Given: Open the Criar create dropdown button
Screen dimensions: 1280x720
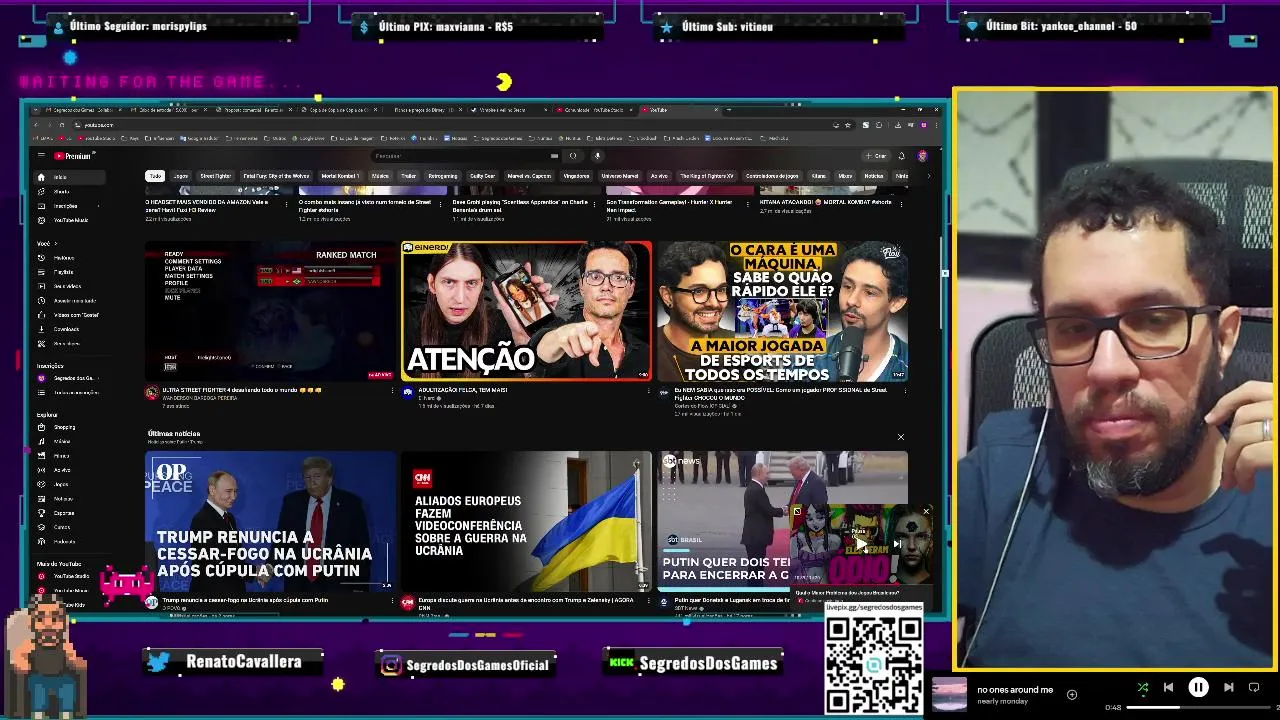Looking at the screenshot, I should [876, 156].
